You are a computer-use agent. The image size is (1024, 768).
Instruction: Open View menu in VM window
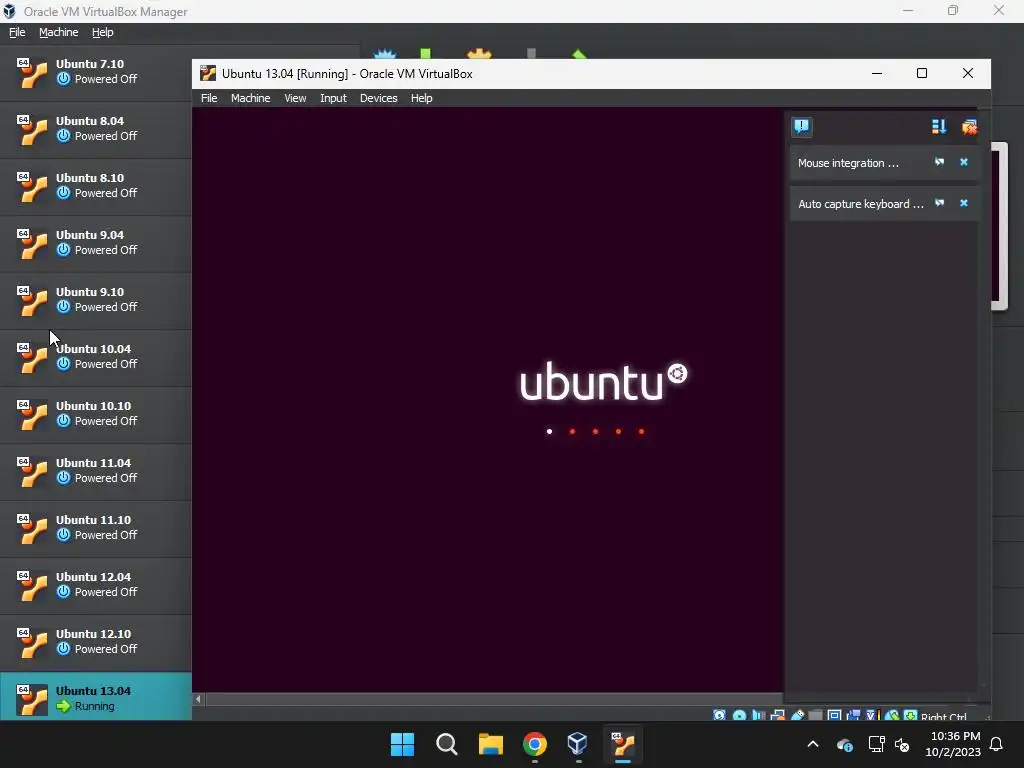pyautogui.click(x=295, y=98)
